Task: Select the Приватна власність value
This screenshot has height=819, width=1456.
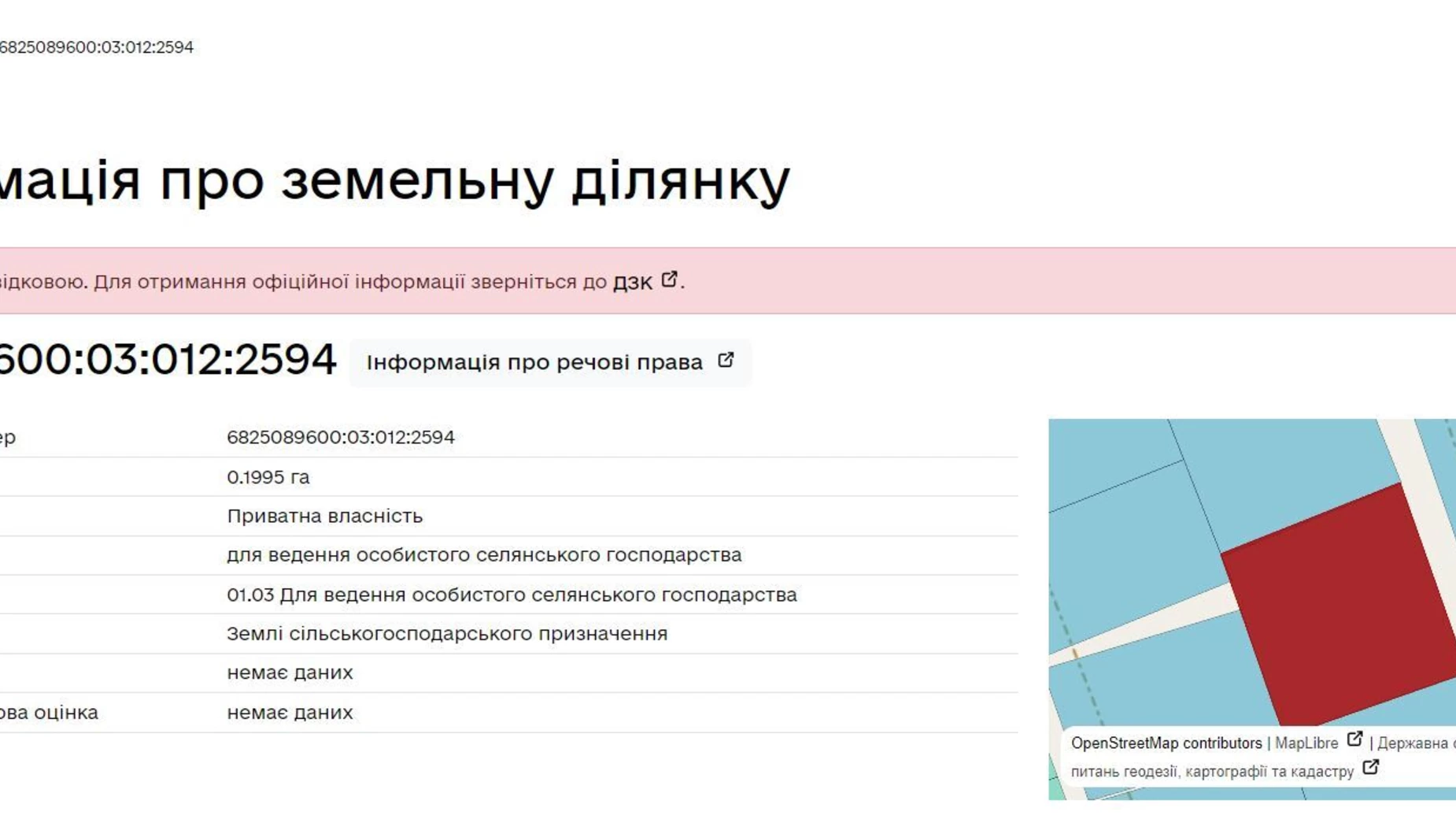Action: (325, 516)
